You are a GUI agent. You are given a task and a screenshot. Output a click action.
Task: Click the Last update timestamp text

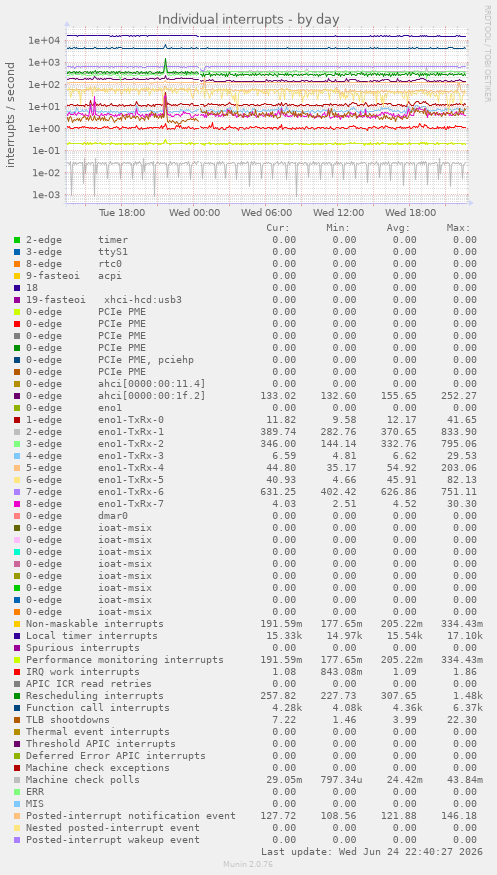372,852
